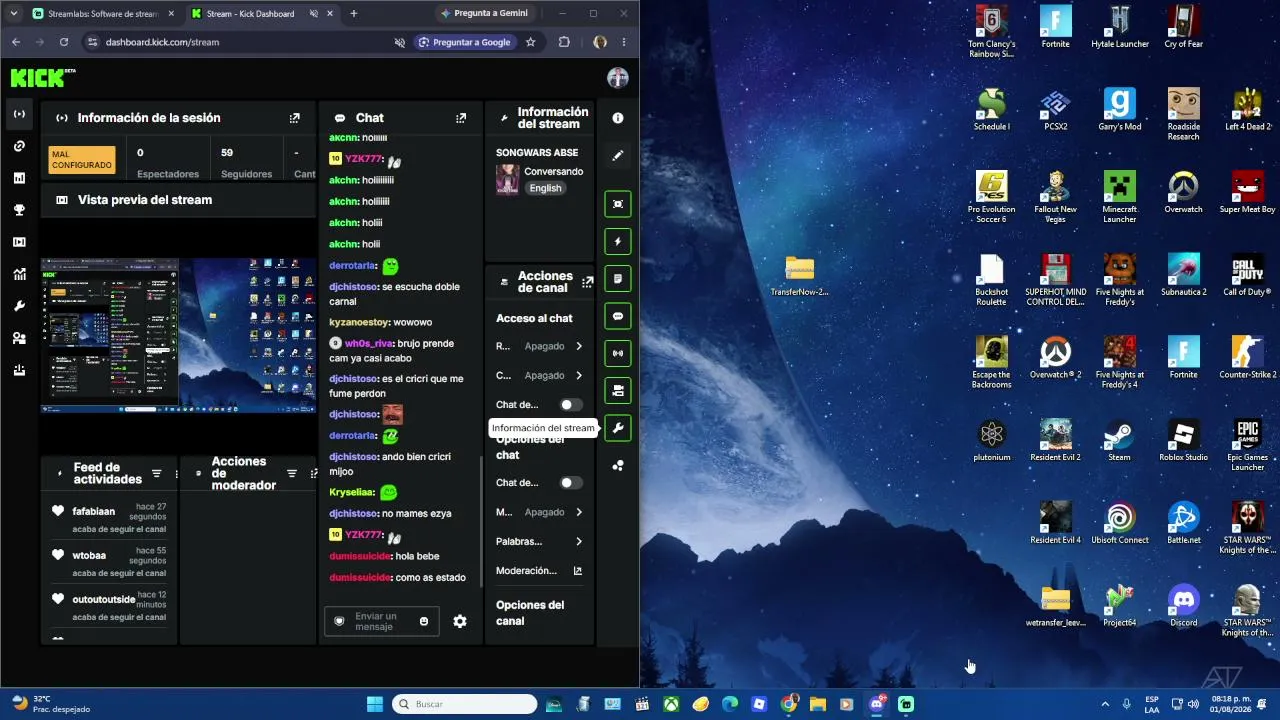1280x720 pixels.
Task: Click the wrench icon in the right rail
Action: pyautogui.click(x=618, y=428)
